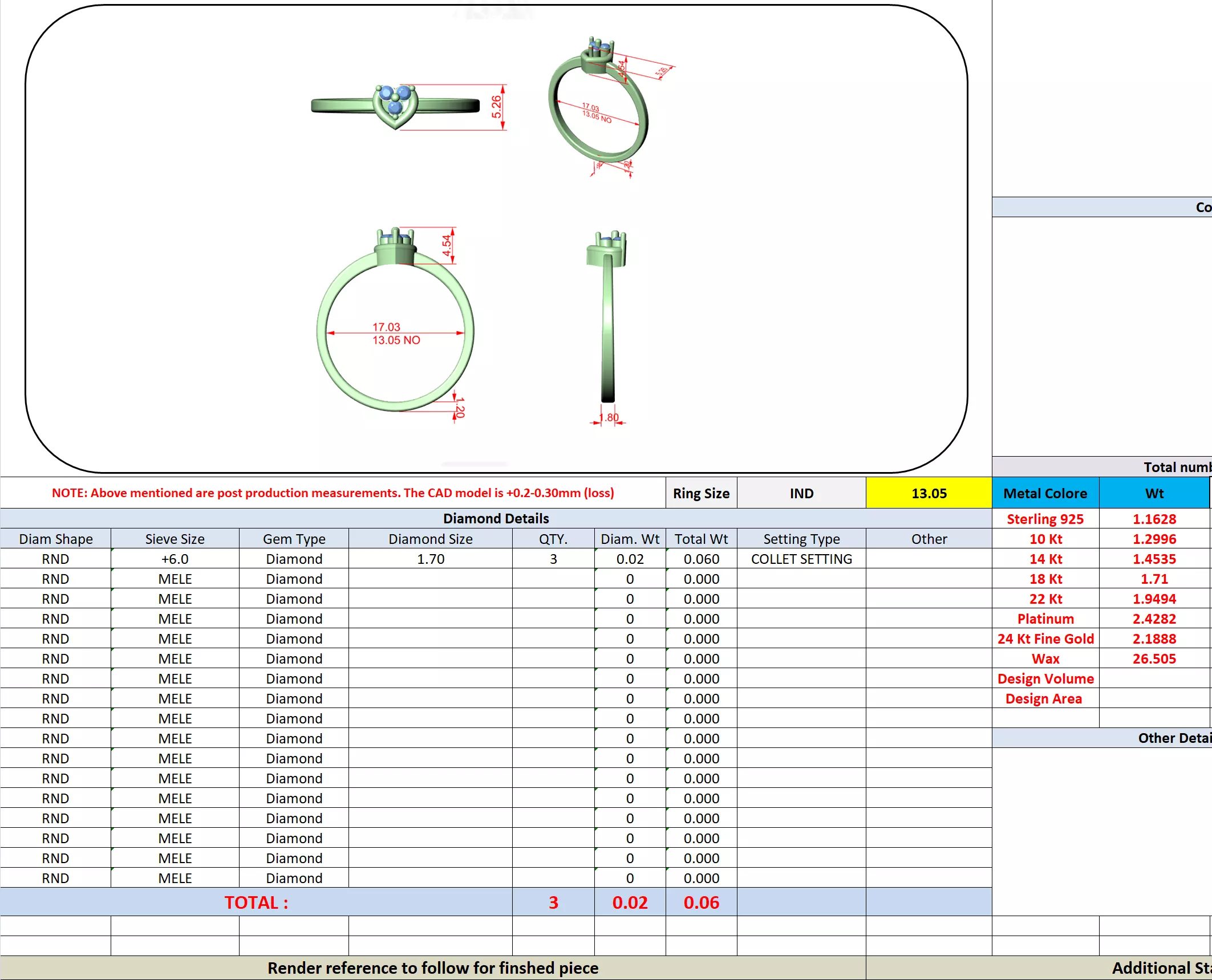The height and width of the screenshot is (980, 1212).
Task: Click the Ring Size label cell
Action: (701, 493)
